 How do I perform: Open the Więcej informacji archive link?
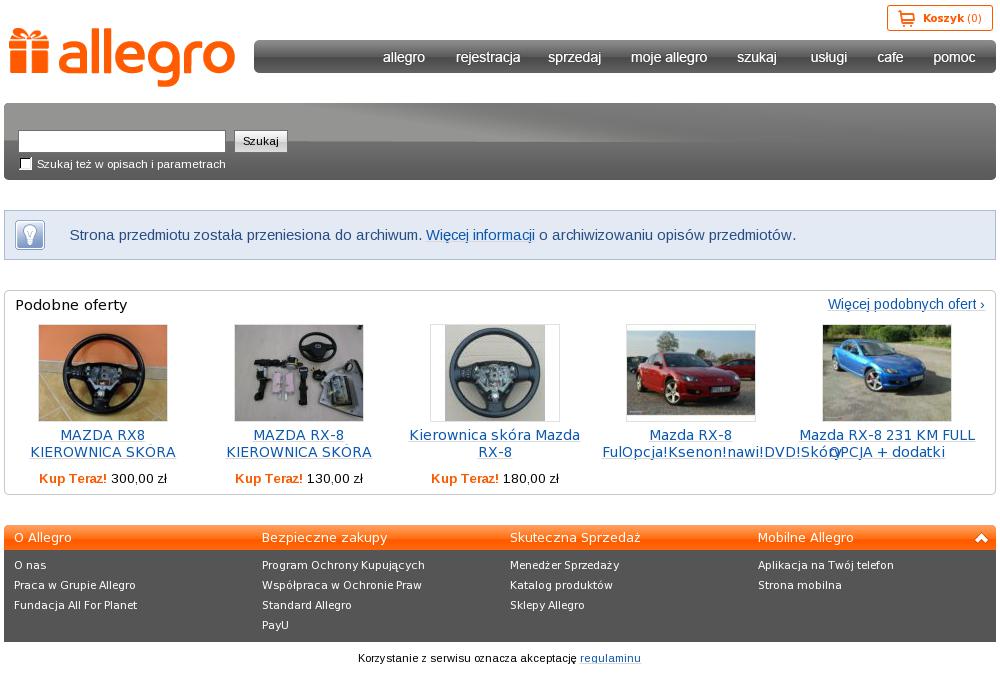point(480,235)
